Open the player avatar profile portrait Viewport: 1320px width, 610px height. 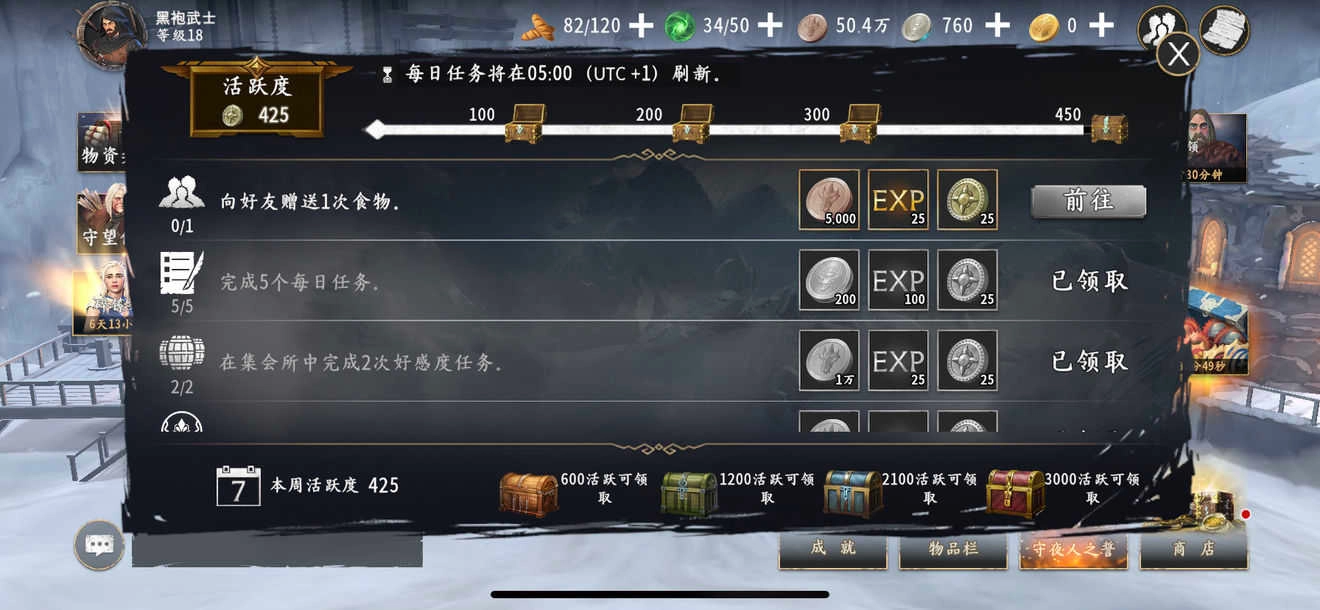112,34
